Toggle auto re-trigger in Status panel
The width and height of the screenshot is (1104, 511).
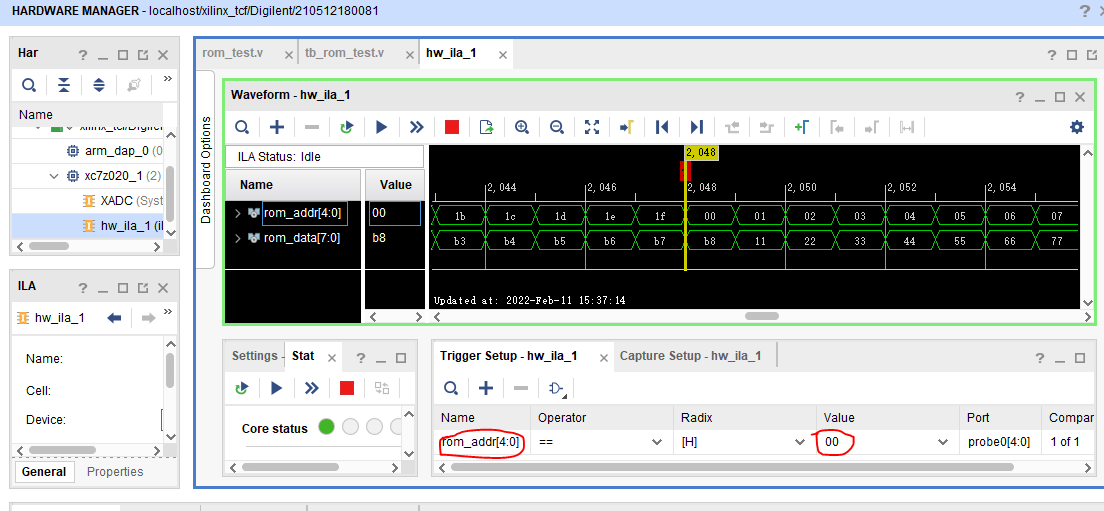coord(242,388)
